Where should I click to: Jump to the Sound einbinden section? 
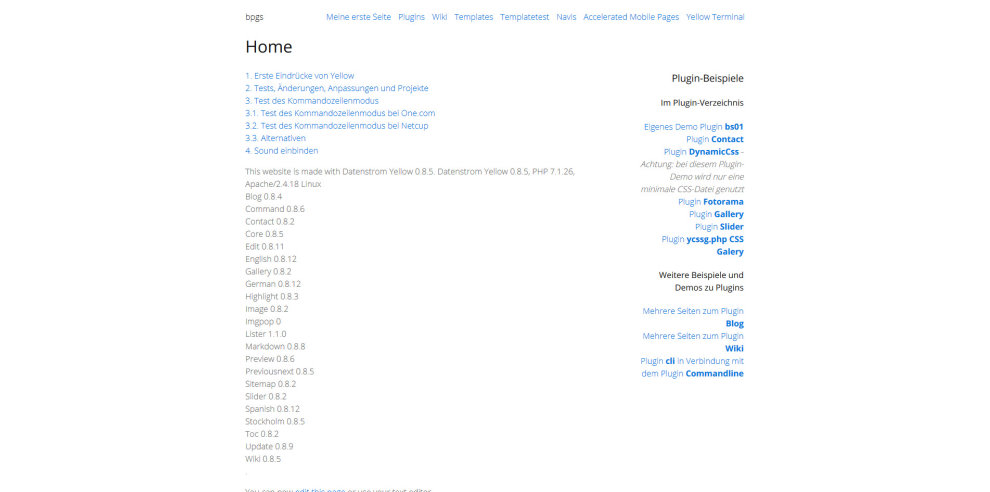[x=281, y=151]
